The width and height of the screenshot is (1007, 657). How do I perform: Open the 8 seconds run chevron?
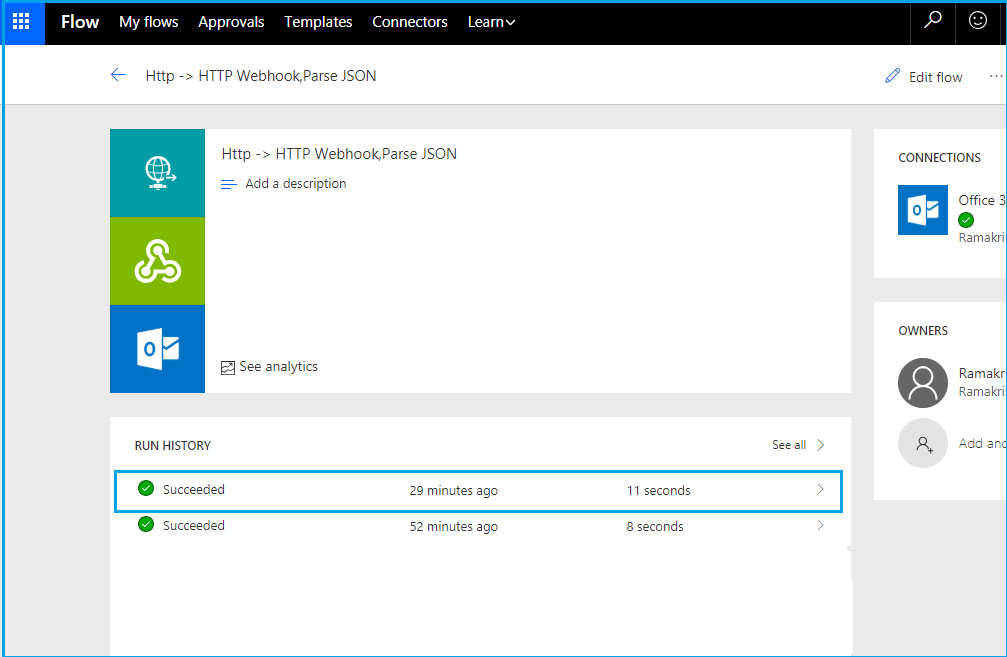click(x=820, y=525)
